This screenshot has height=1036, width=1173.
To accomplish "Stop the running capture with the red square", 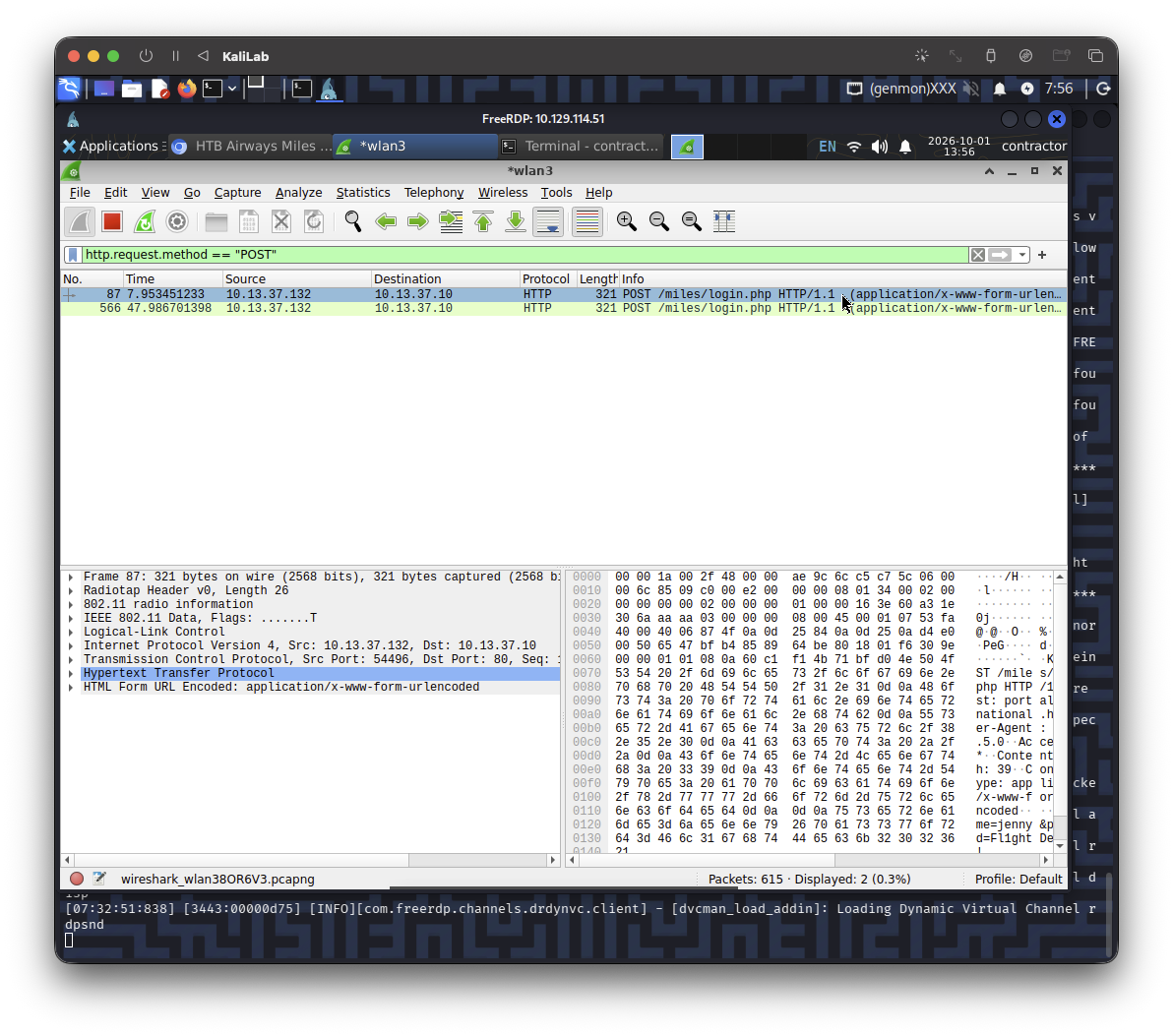I will pyautogui.click(x=112, y=221).
